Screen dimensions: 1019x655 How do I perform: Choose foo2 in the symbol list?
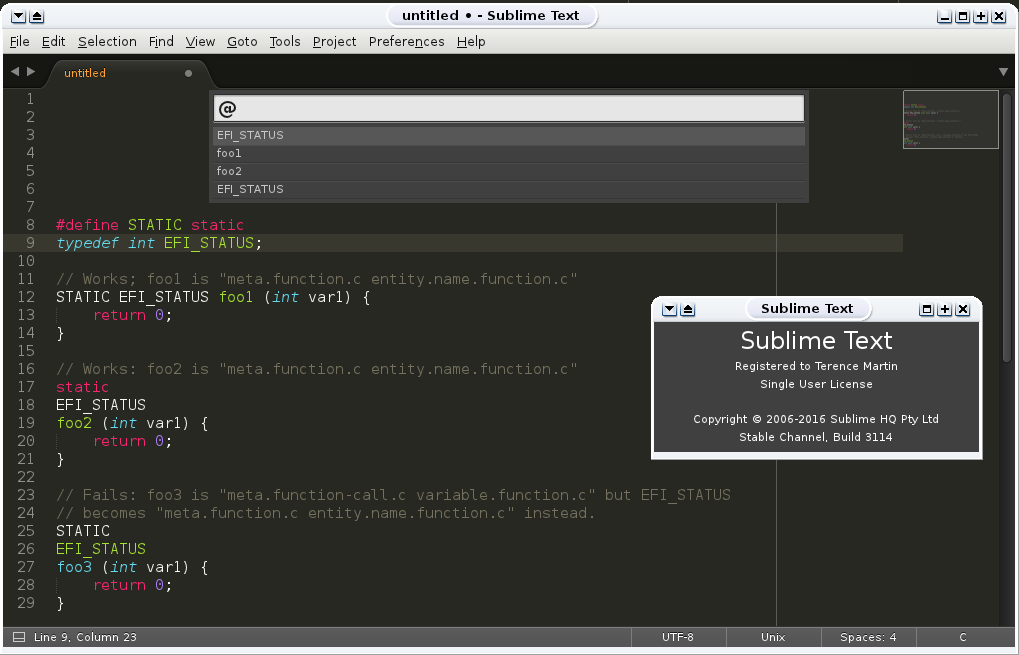[509, 172]
